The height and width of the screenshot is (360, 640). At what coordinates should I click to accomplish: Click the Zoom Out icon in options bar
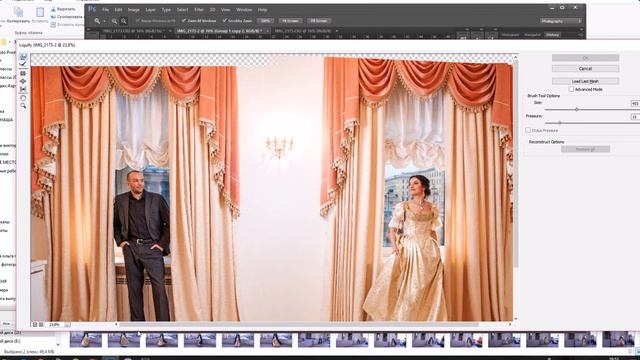pos(124,21)
